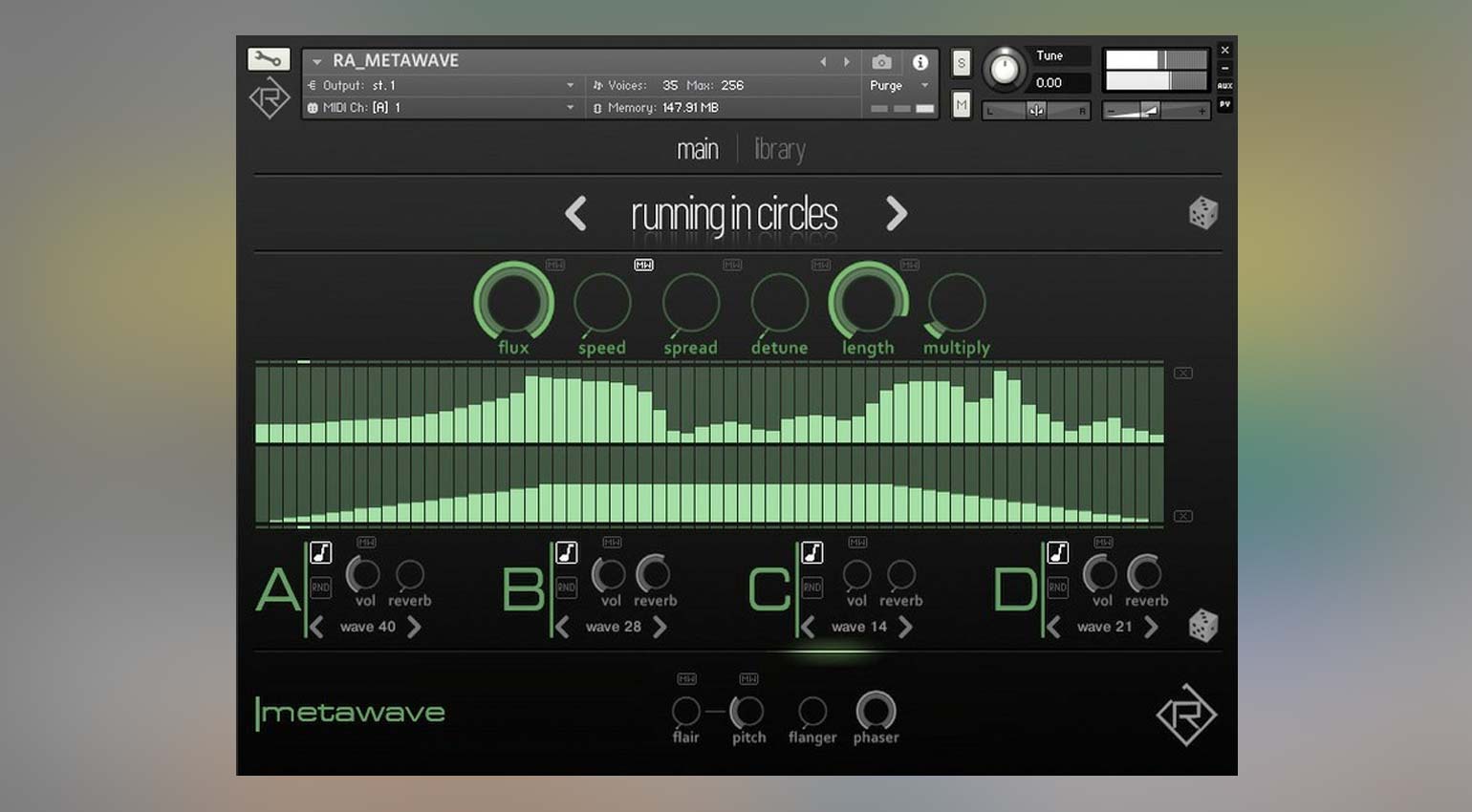Solo the instrument with the S button
This screenshot has height=812, width=1472.
(962, 64)
